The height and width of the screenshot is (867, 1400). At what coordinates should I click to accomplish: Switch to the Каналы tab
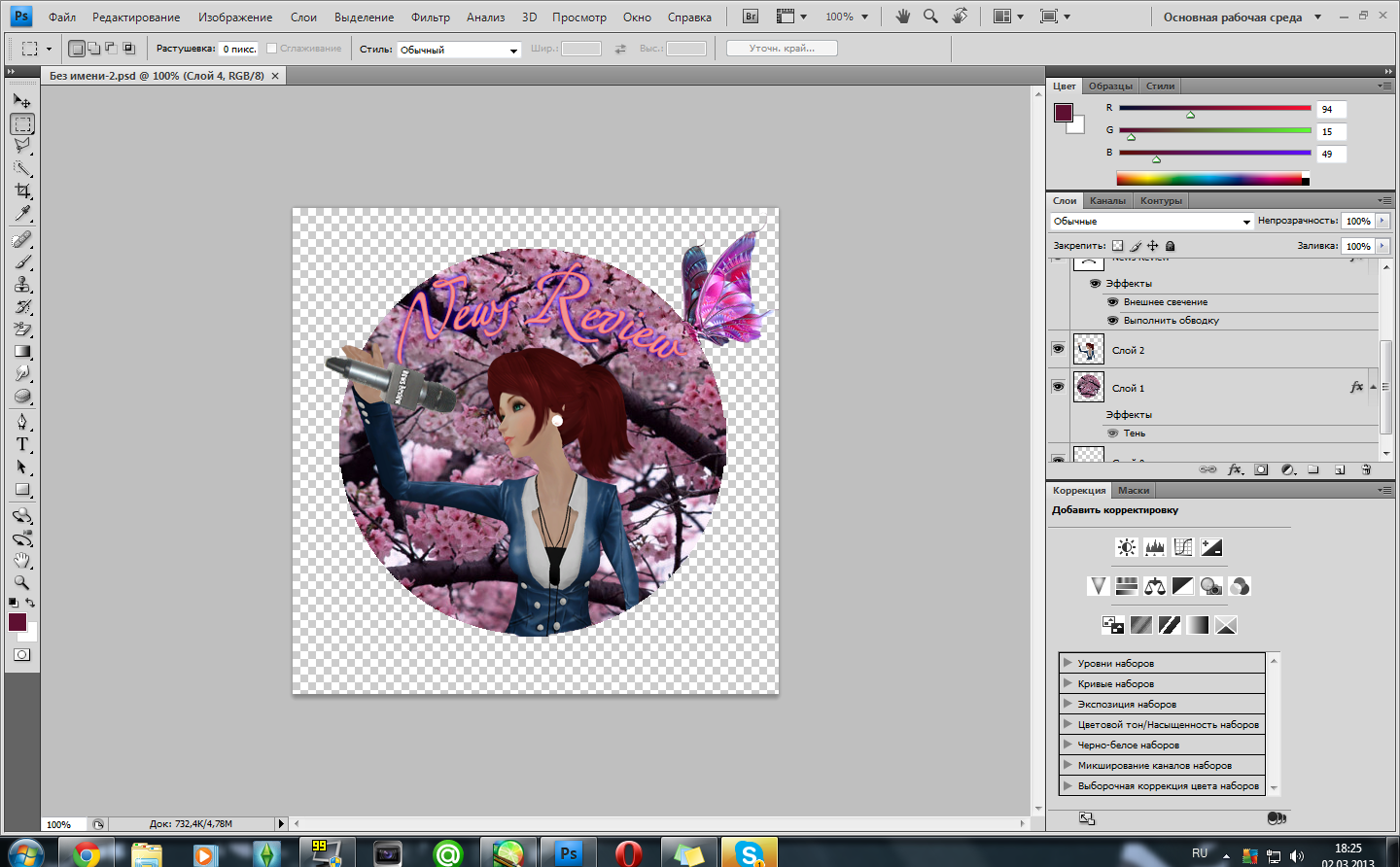[x=1107, y=201]
